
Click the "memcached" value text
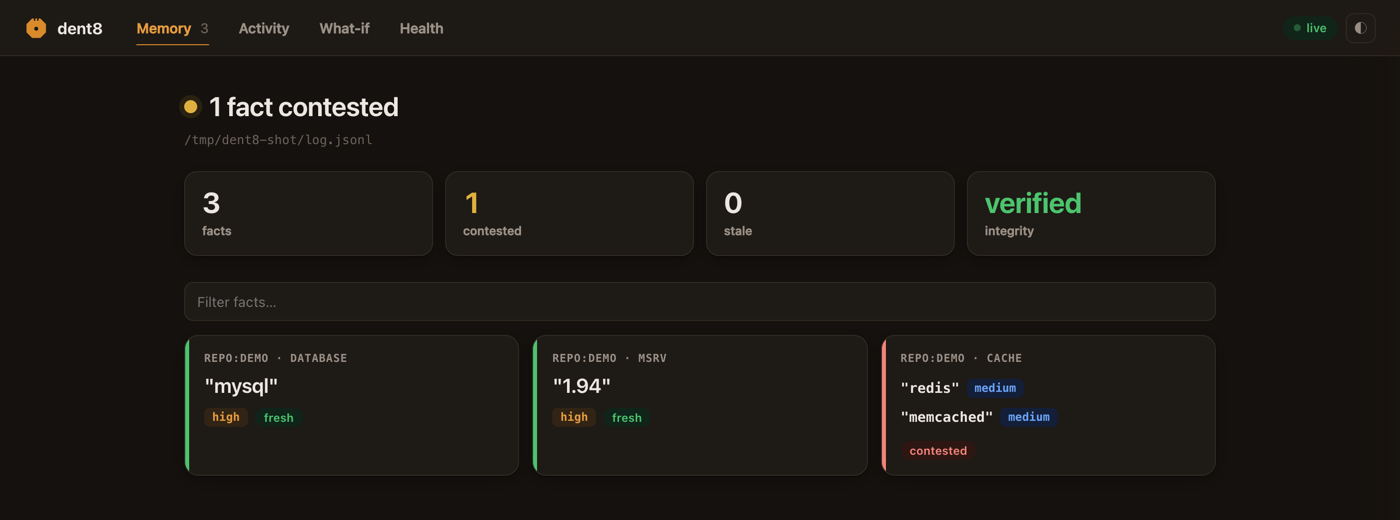947,417
